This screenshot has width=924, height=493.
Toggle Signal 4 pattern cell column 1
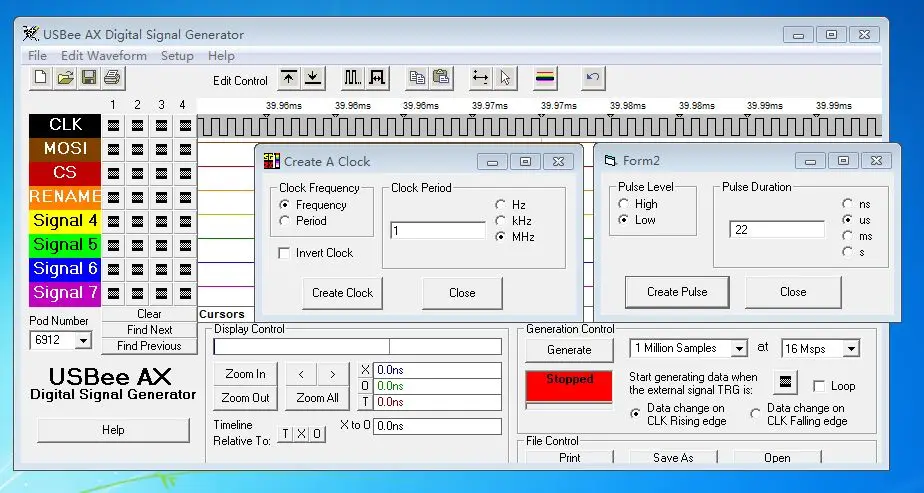pyautogui.click(x=113, y=222)
